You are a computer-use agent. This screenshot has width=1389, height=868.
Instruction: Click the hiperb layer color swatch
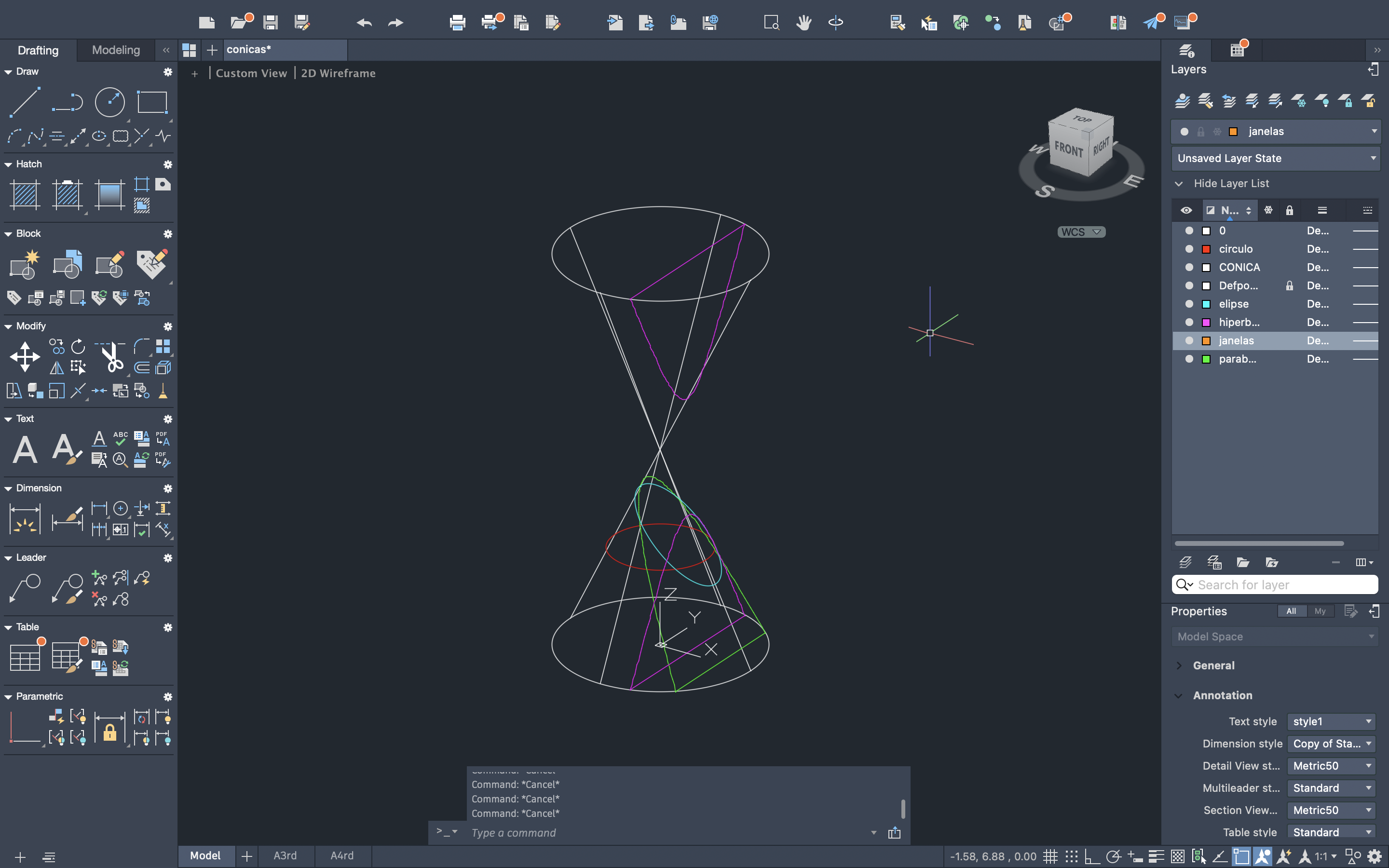(x=1206, y=322)
